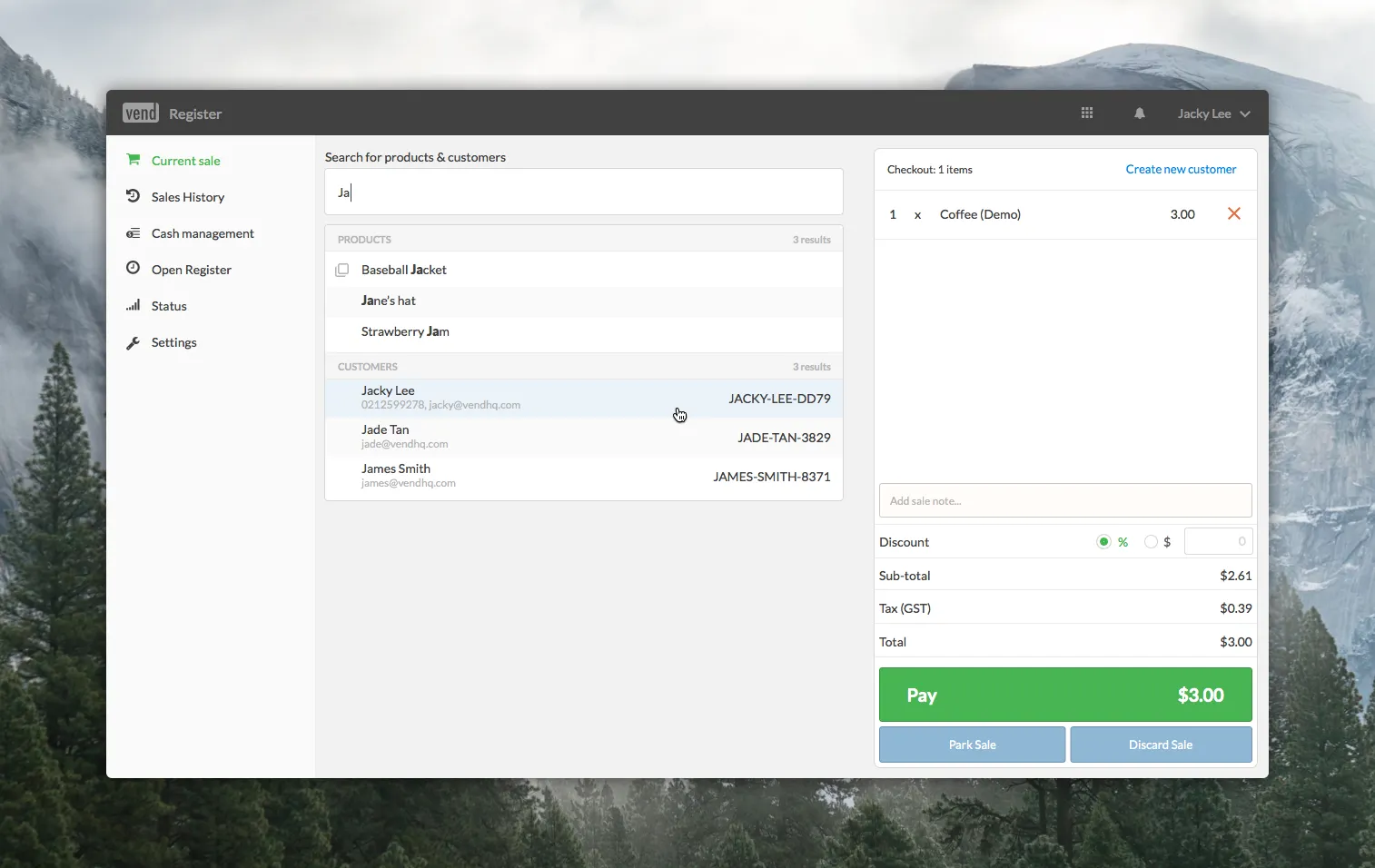This screenshot has width=1375, height=868.
Task: Select customer Jacky Lee result
Action: click(584, 398)
